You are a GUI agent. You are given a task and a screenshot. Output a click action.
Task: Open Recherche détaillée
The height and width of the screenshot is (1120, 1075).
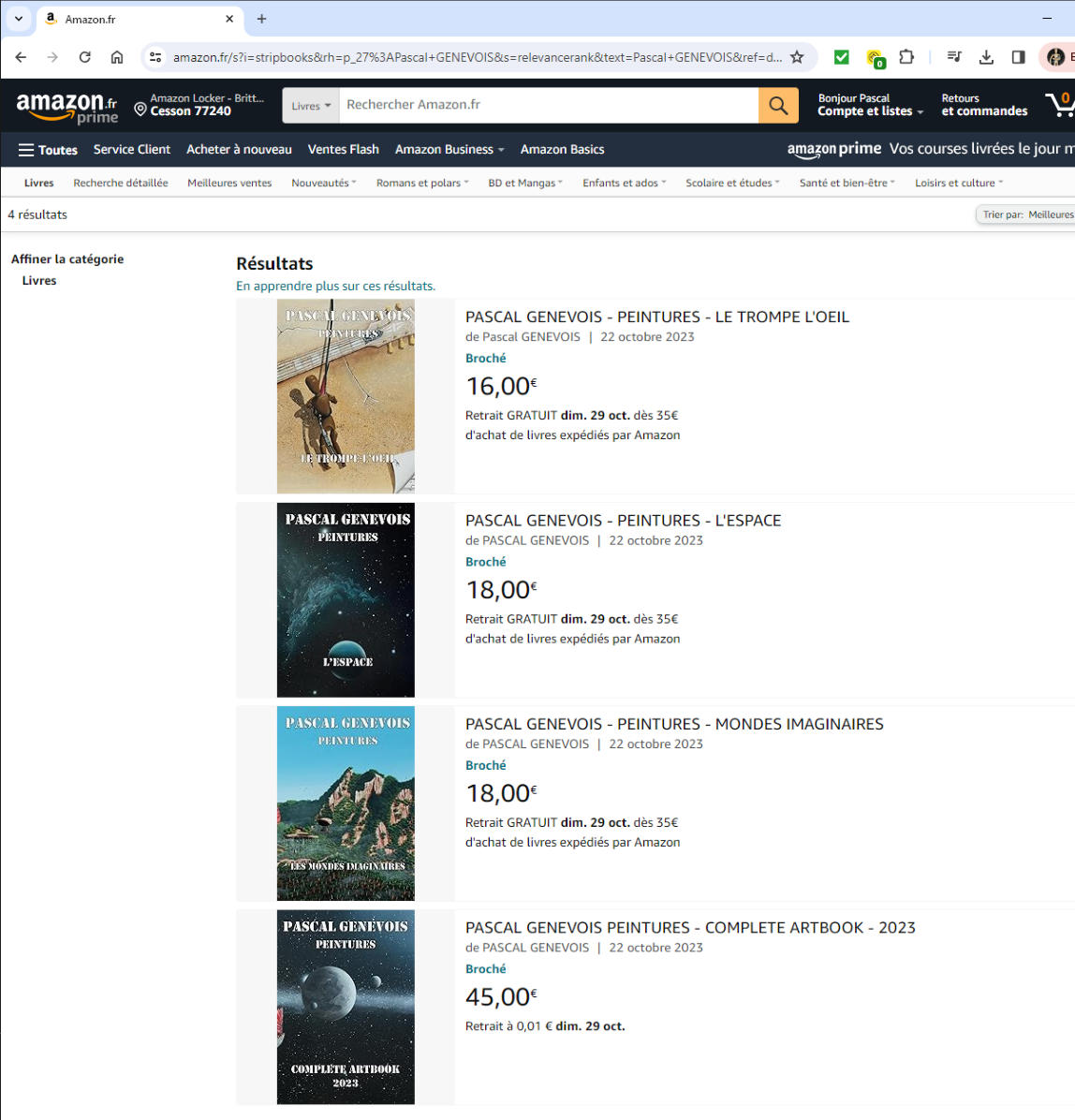pos(121,183)
